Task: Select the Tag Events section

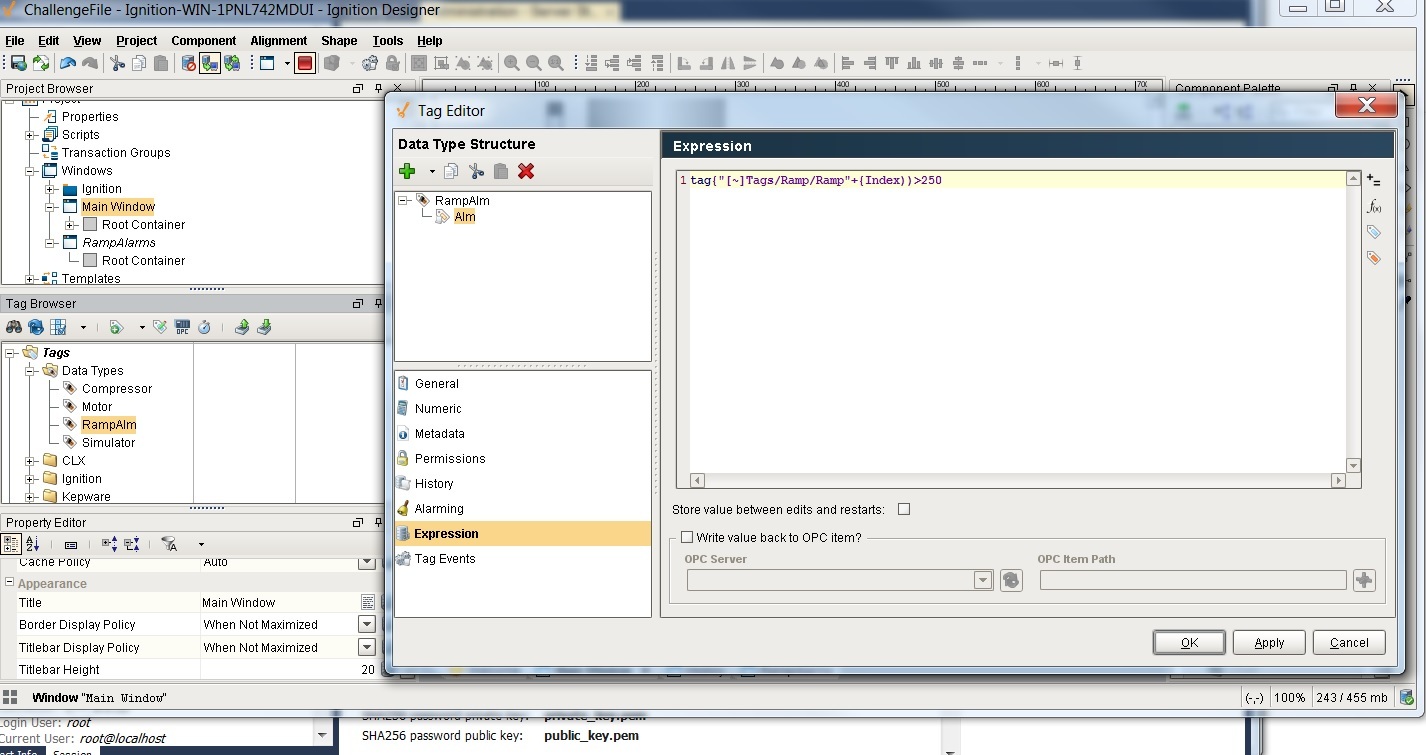Action: [523, 558]
